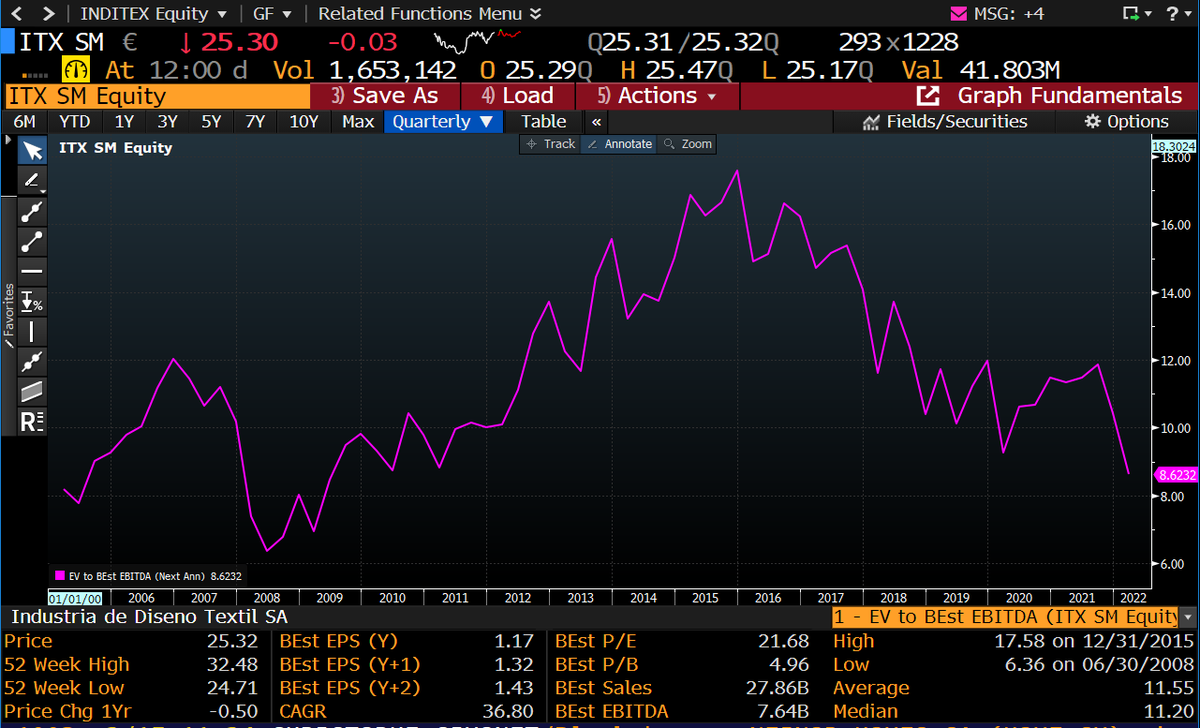This screenshot has height=728, width=1200.
Task: Enable Track mode
Action: [550, 144]
